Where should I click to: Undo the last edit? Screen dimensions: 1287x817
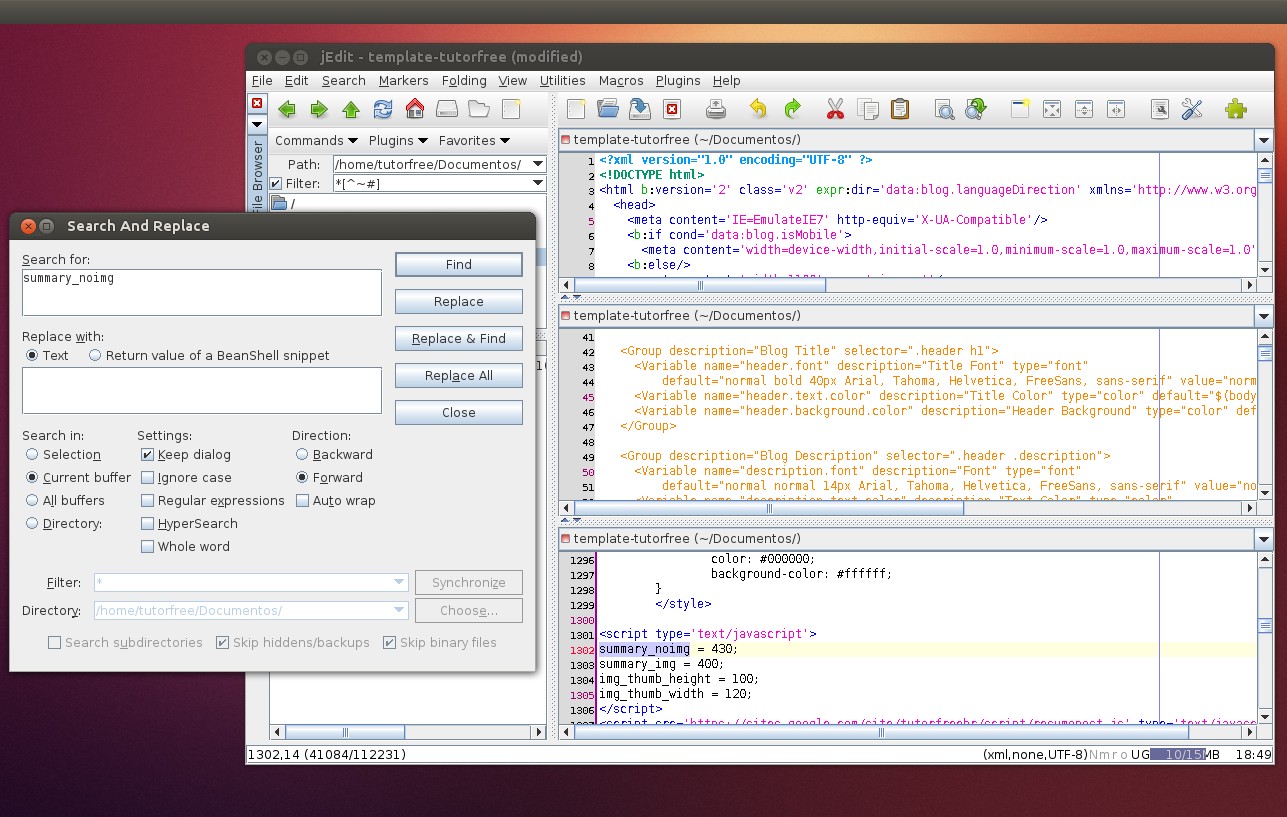759,110
